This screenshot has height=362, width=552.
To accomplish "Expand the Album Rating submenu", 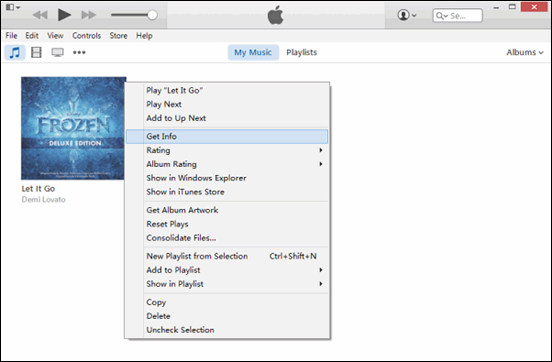I will tap(227, 164).
